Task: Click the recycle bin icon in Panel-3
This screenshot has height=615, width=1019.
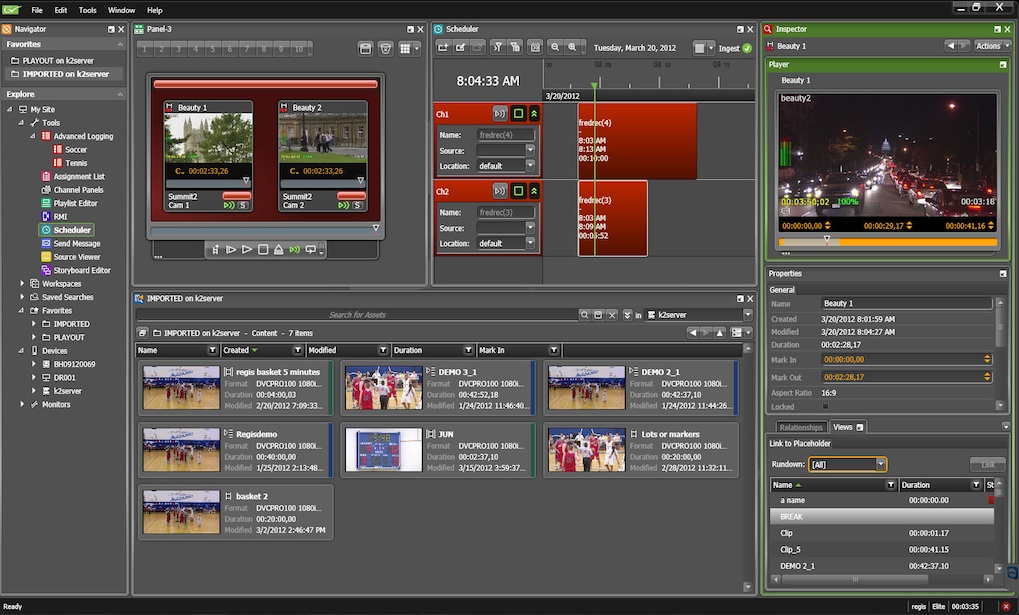Action: click(x=385, y=49)
